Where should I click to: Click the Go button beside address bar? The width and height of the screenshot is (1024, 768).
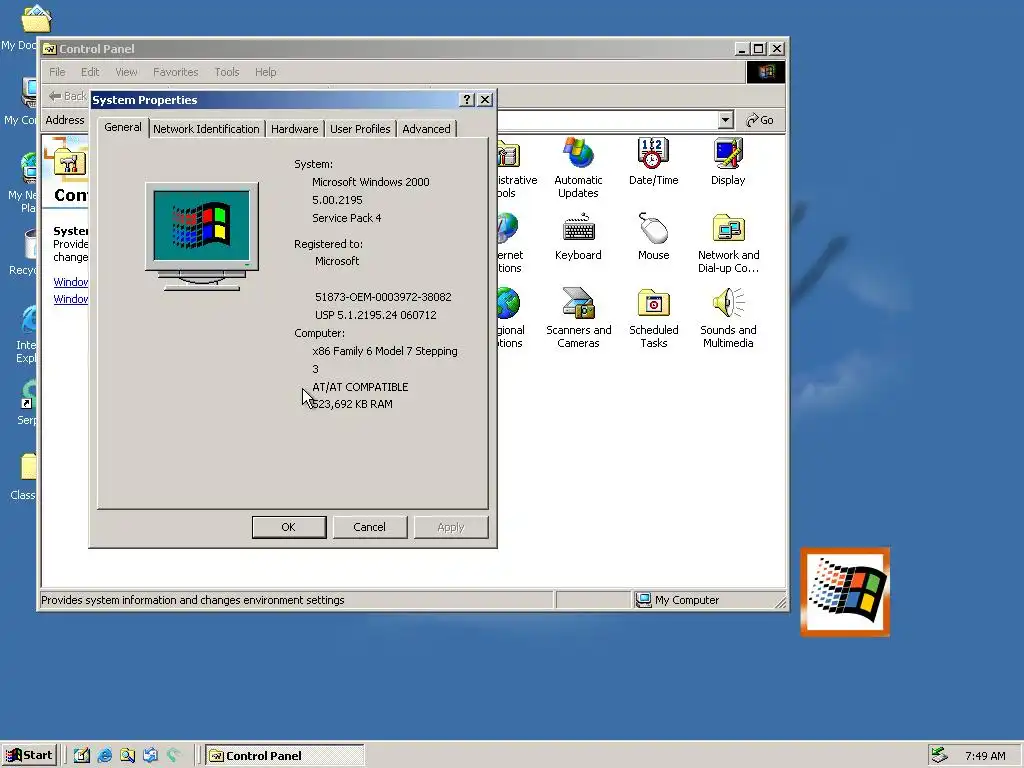tap(760, 120)
